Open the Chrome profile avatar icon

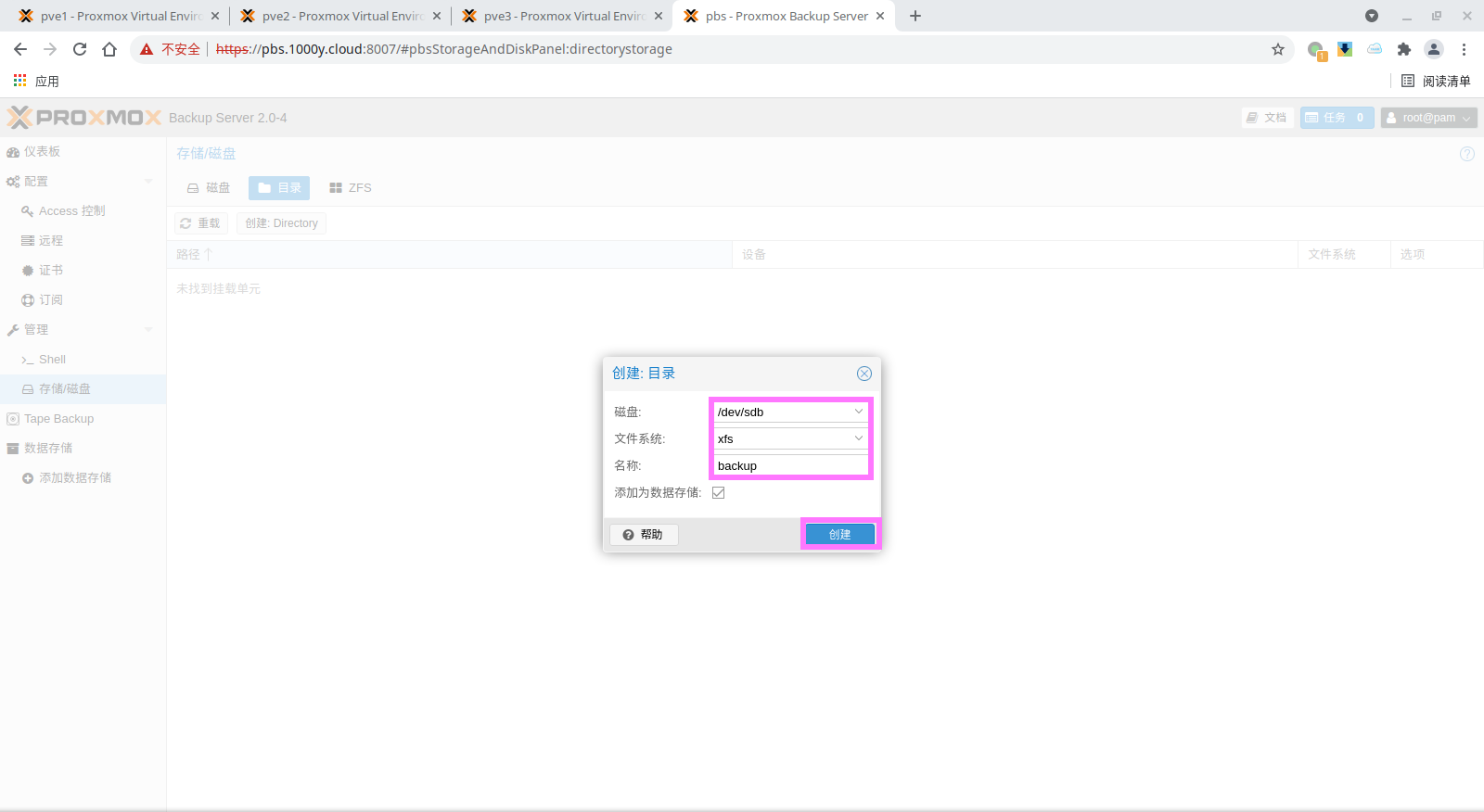click(x=1434, y=49)
